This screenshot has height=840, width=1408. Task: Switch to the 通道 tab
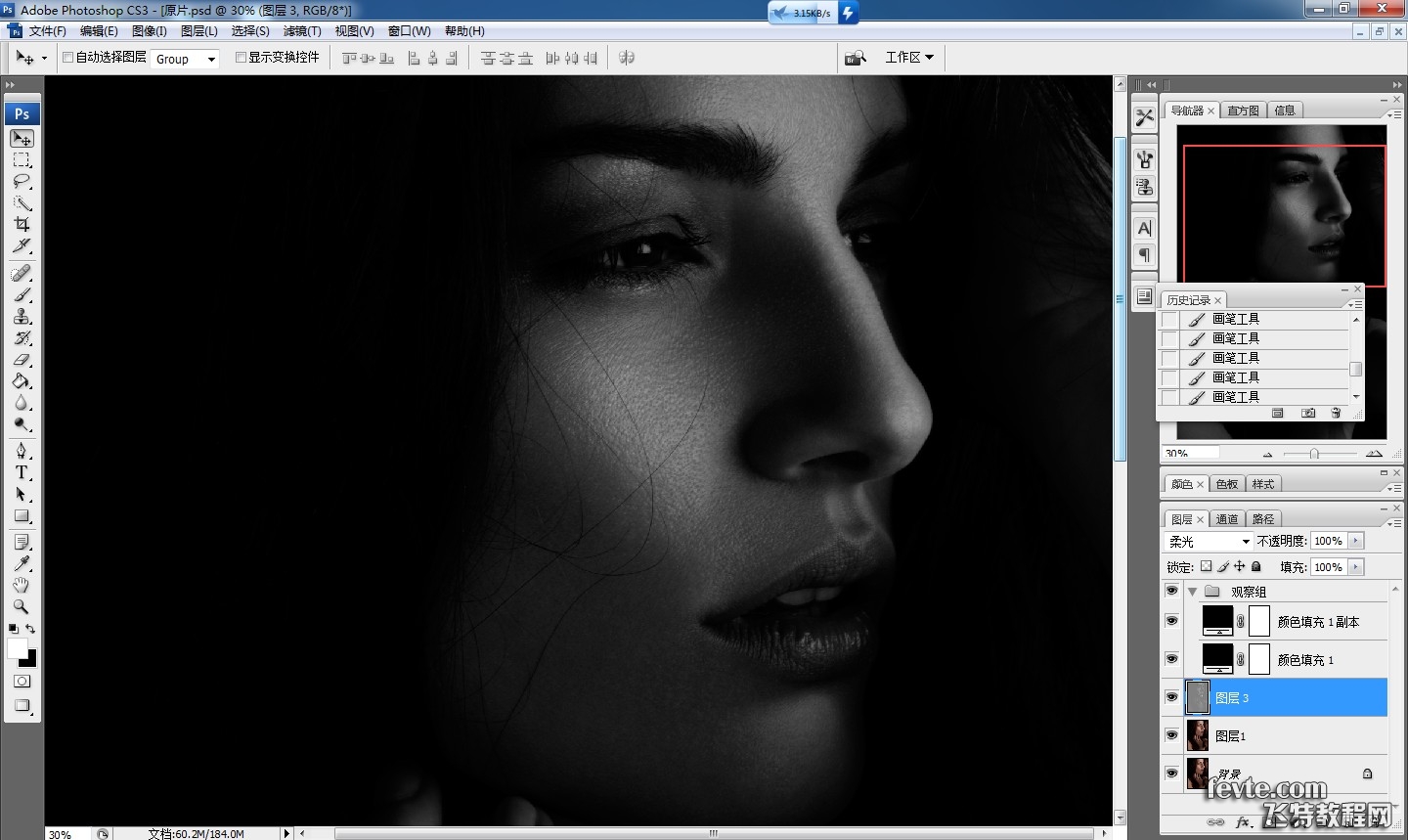coord(1227,519)
